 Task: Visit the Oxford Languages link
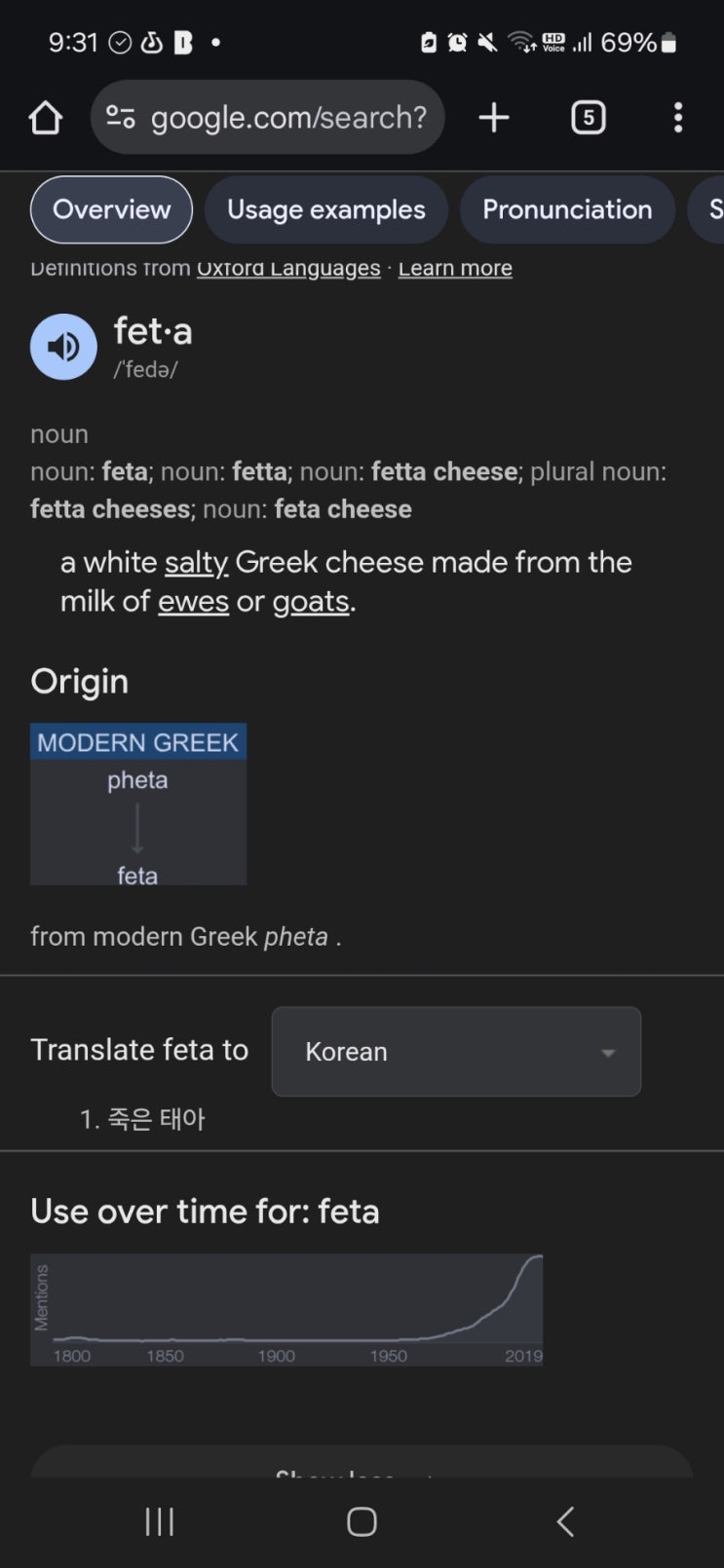click(x=287, y=268)
